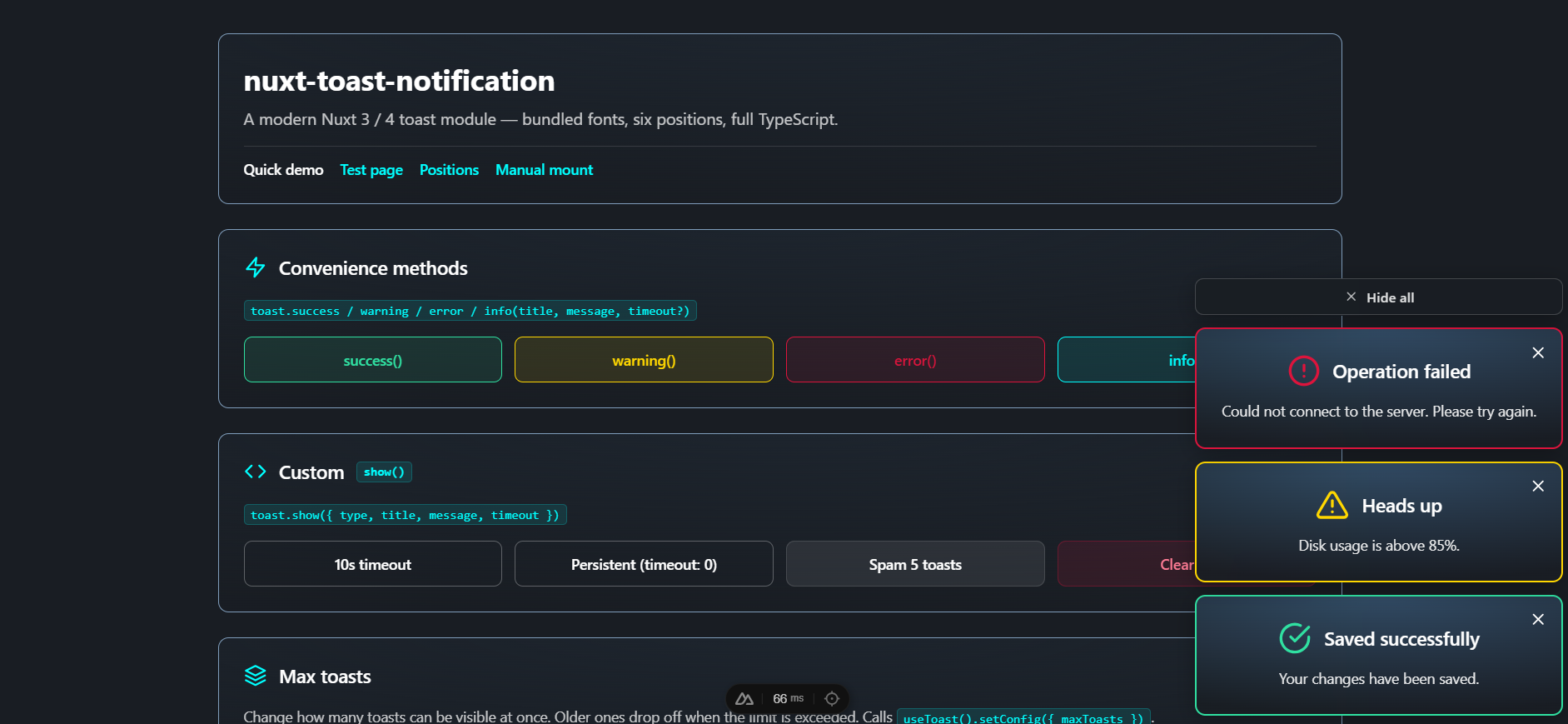Trigger the info toast button

click(1127, 360)
